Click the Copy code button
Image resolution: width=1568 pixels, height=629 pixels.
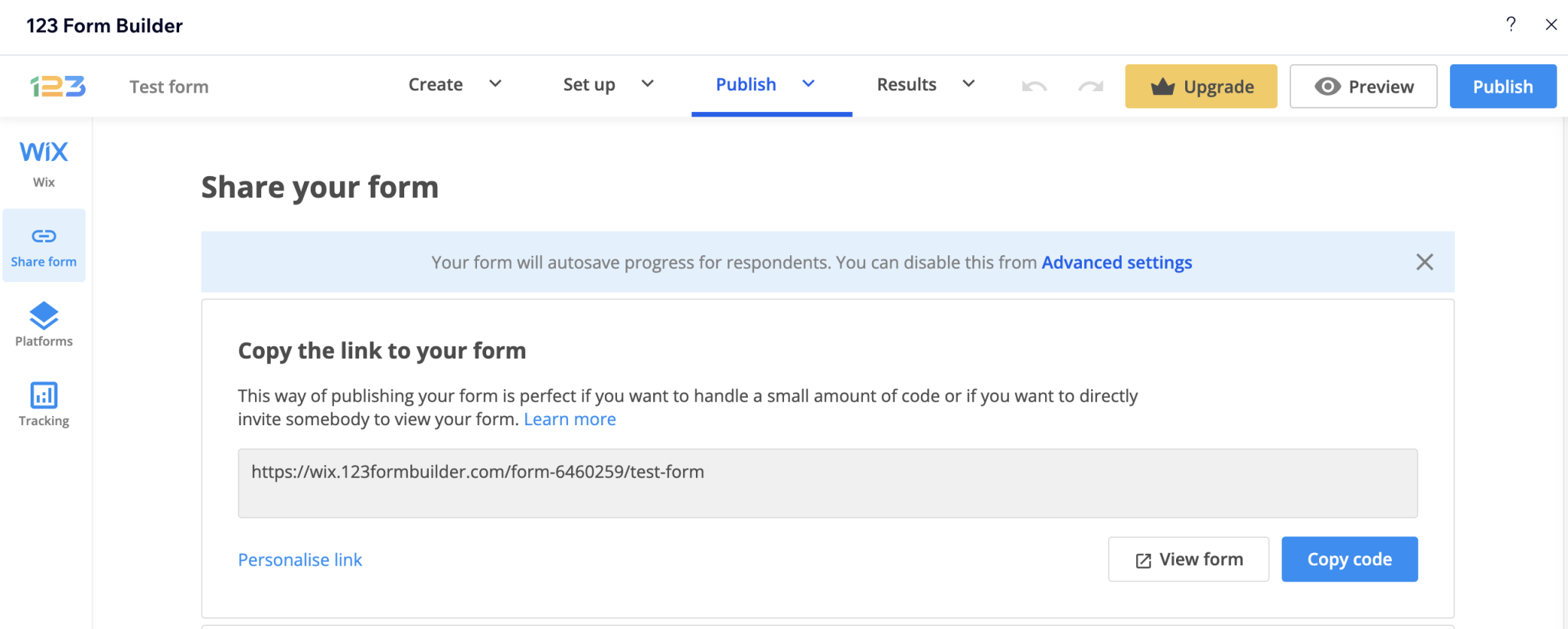(x=1350, y=559)
